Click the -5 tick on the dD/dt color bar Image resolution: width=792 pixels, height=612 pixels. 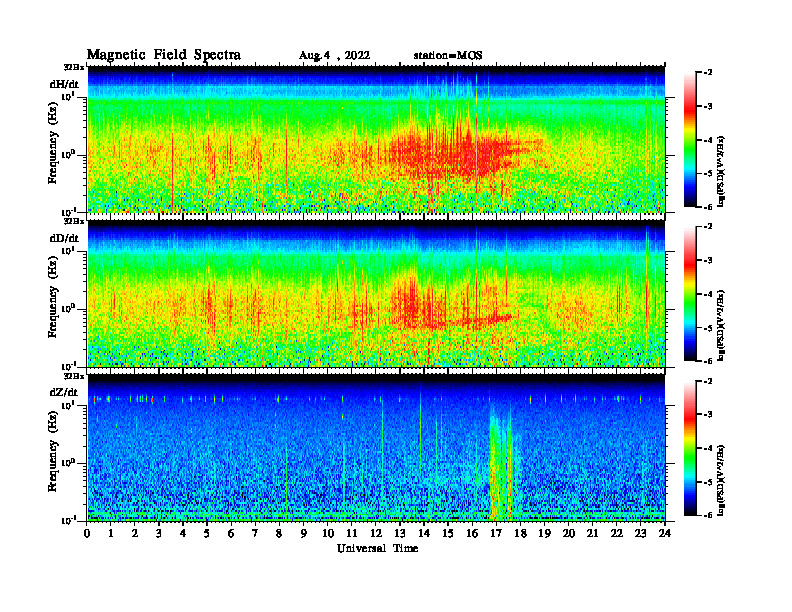point(709,328)
